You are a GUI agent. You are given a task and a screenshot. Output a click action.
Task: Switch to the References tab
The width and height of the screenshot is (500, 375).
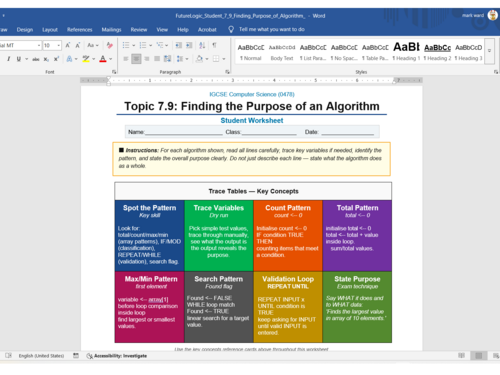[x=79, y=30]
